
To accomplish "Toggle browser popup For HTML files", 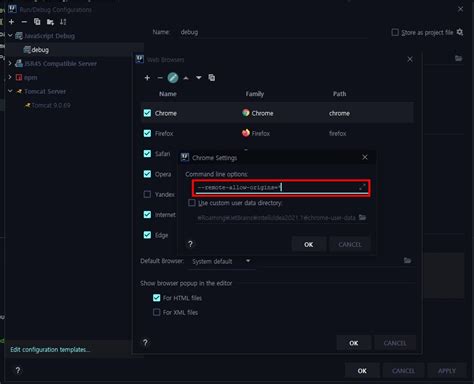I will [157, 298].
